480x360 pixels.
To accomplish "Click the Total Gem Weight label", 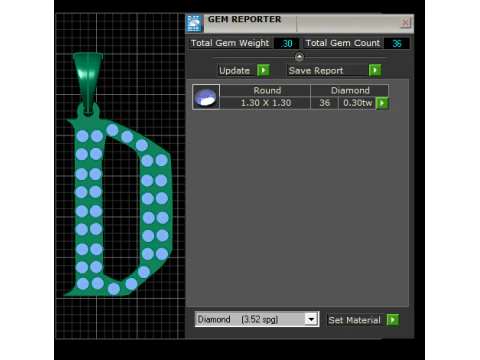I will tap(230, 43).
